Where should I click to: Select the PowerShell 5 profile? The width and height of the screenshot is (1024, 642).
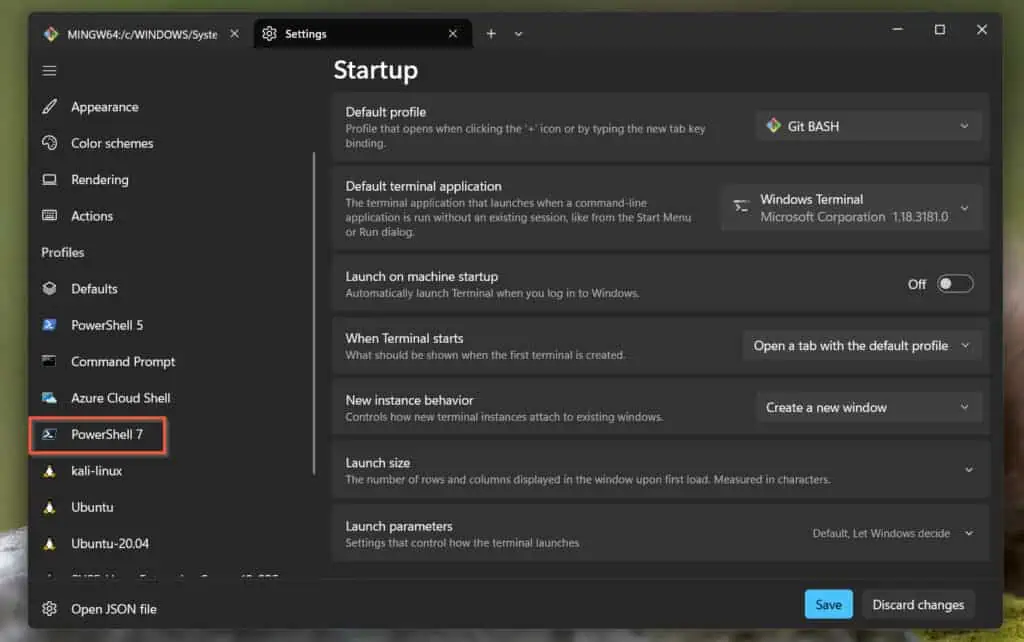(106, 325)
